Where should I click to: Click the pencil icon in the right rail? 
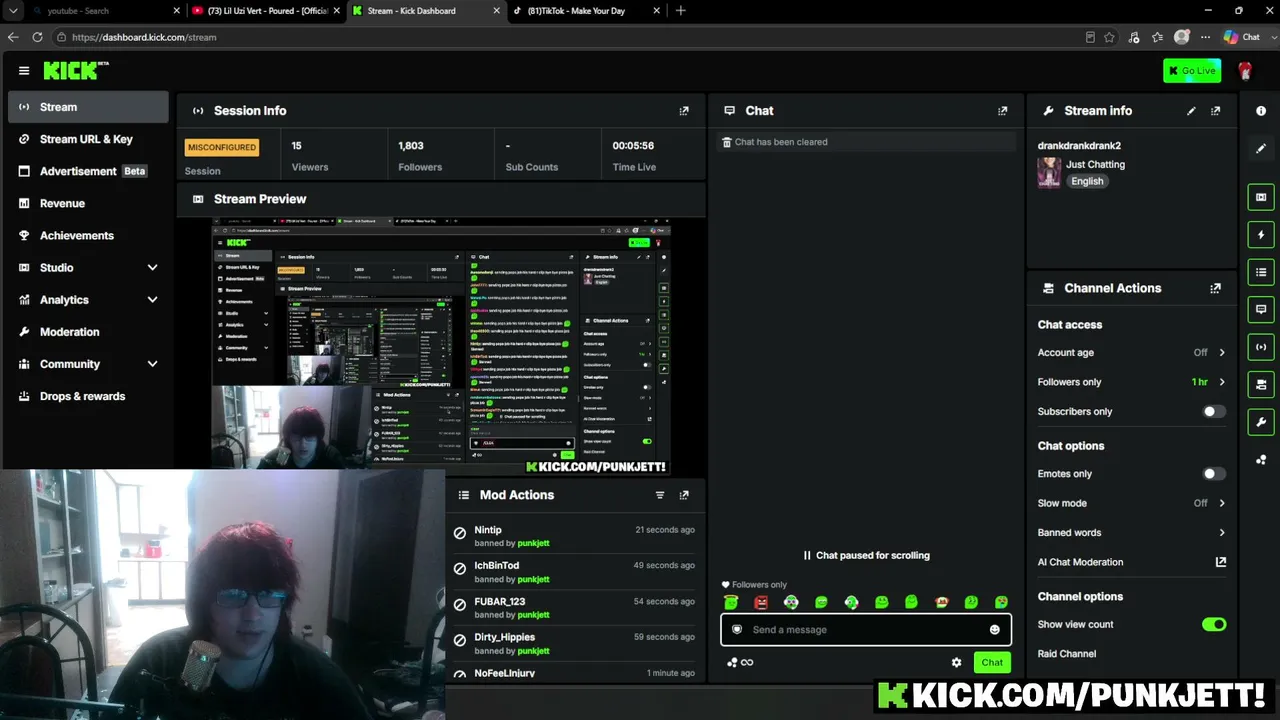point(1261,148)
